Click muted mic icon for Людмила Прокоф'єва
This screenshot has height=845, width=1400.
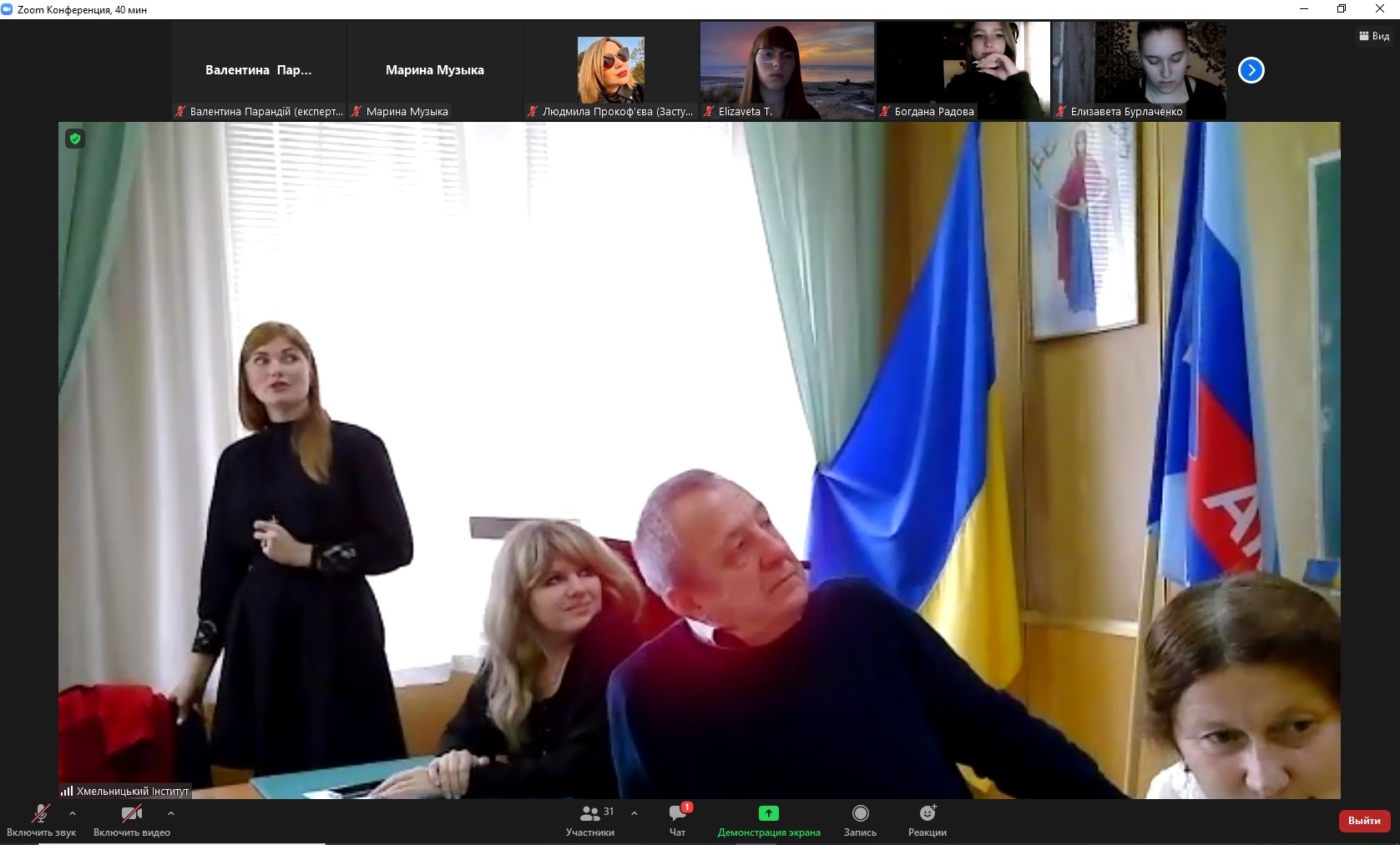[533, 111]
